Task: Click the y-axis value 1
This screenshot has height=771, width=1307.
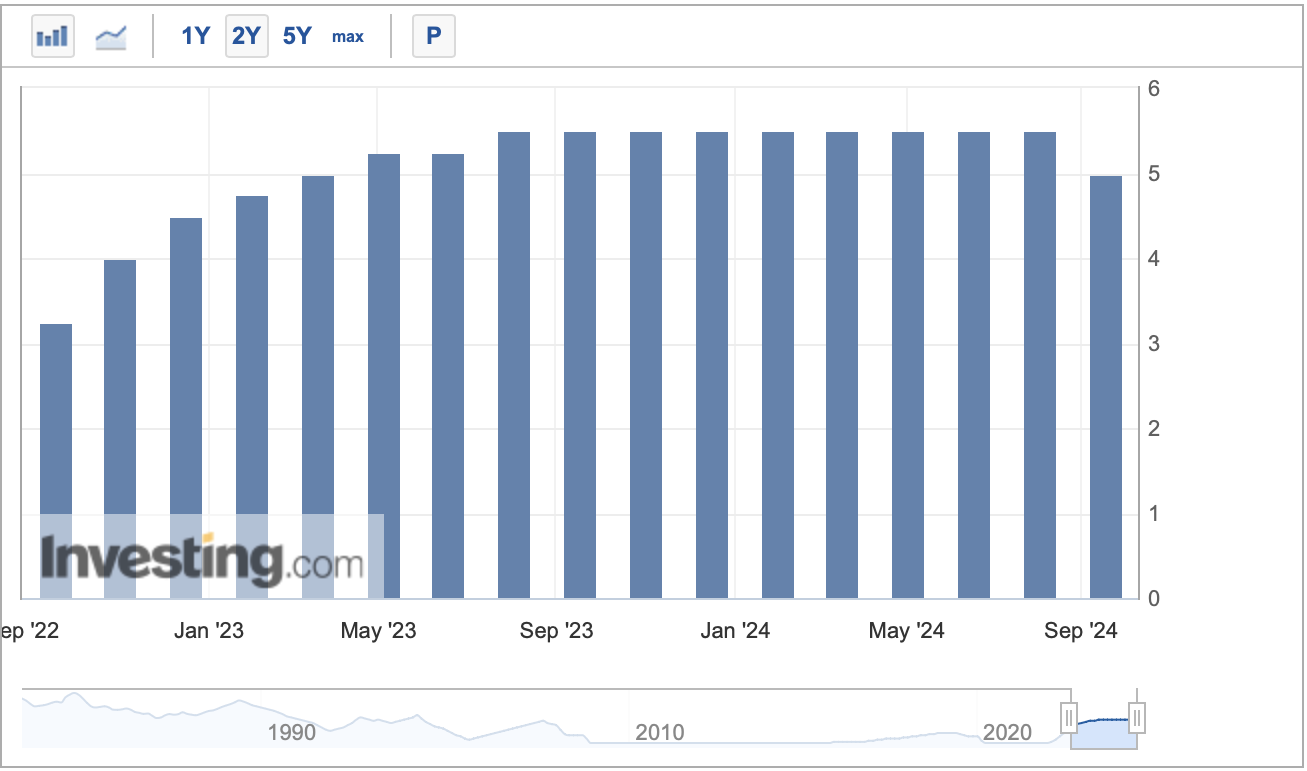Action: click(x=1153, y=514)
